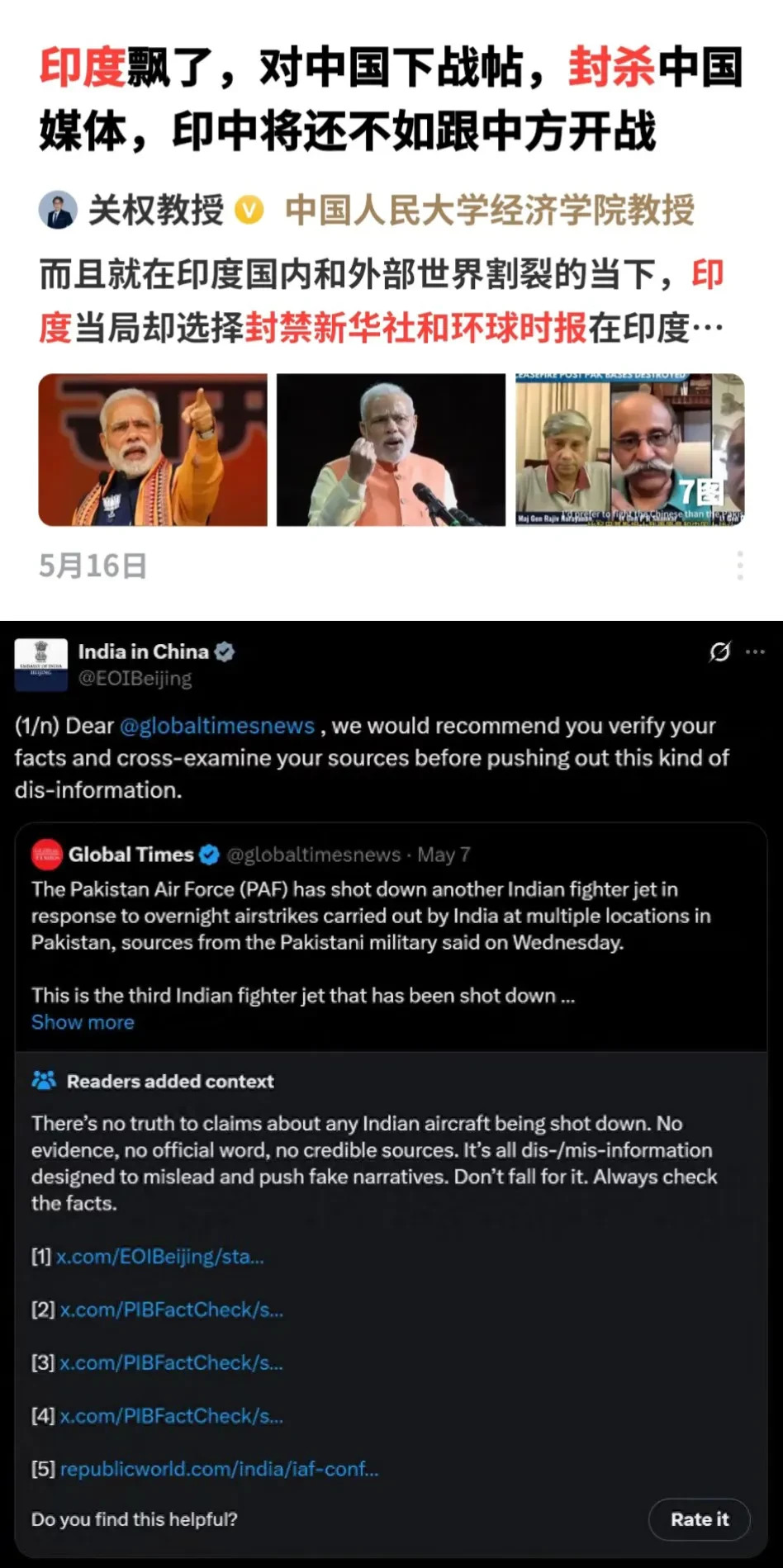Image resolution: width=783 pixels, height=1568 pixels.
Task: Open the @globaltimesnews mention link
Action: coord(217,726)
